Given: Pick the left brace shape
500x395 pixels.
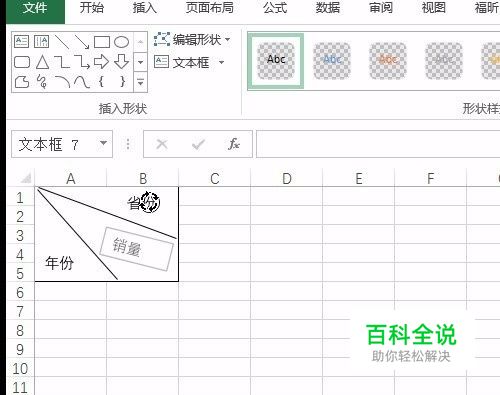Looking at the screenshot, I should tap(101, 82).
